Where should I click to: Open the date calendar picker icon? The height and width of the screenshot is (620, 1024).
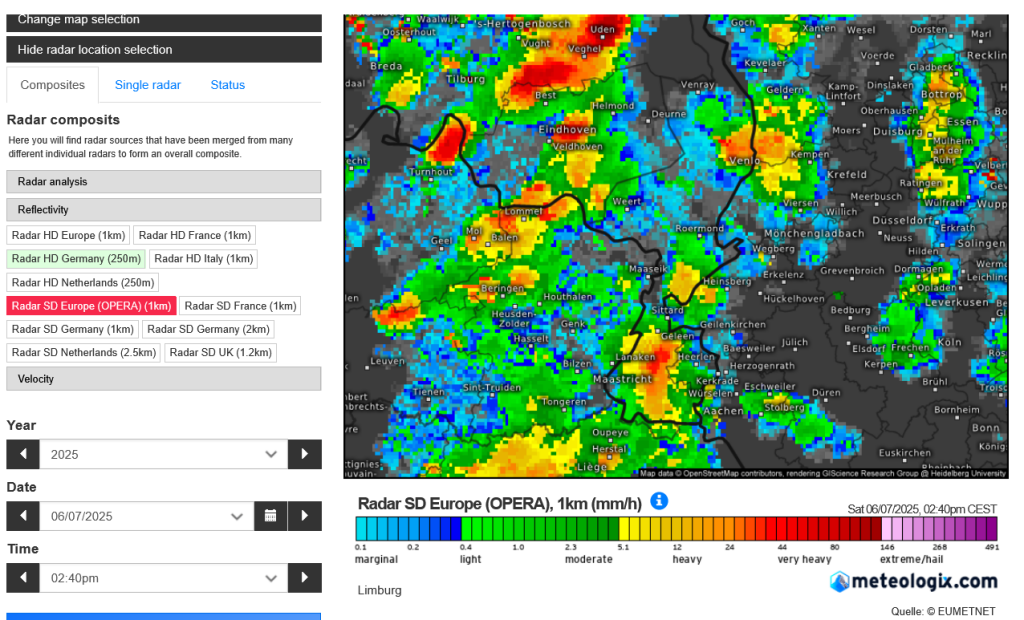pos(270,516)
